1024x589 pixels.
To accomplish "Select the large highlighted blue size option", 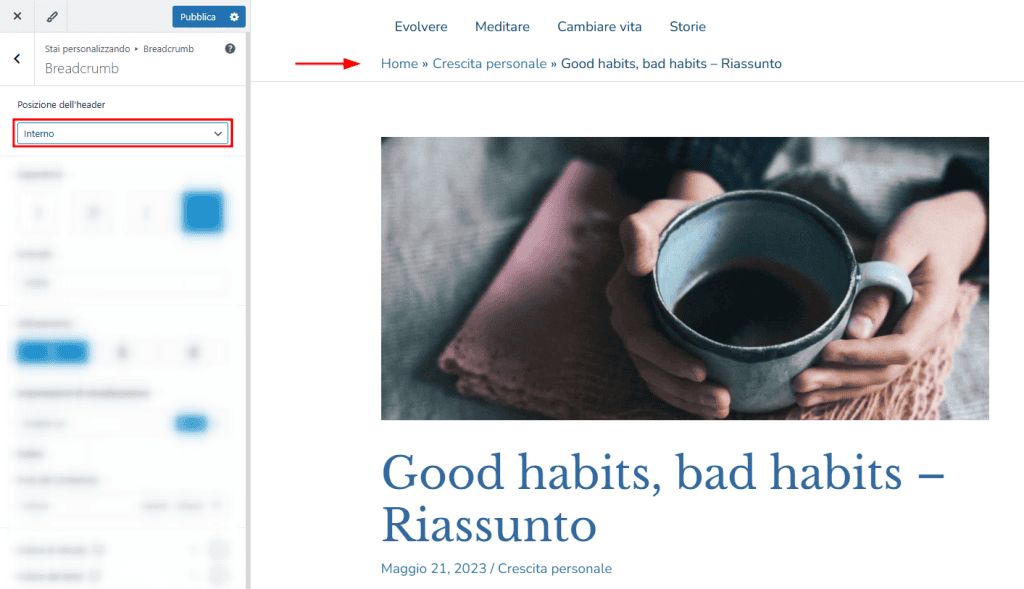I will [x=203, y=212].
